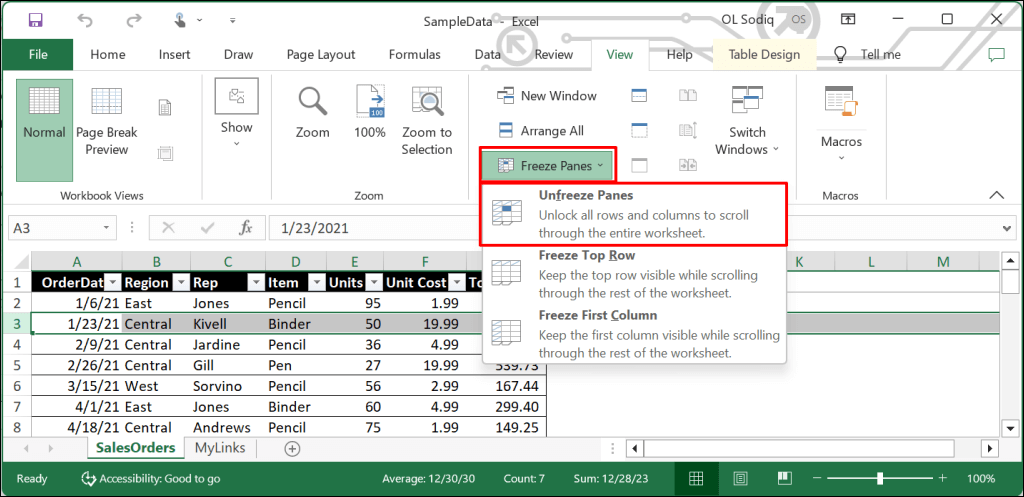Image resolution: width=1024 pixels, height=497 pixels.
Task: Toggle Page Break Preview in status bar
Action: pos(786,479)
